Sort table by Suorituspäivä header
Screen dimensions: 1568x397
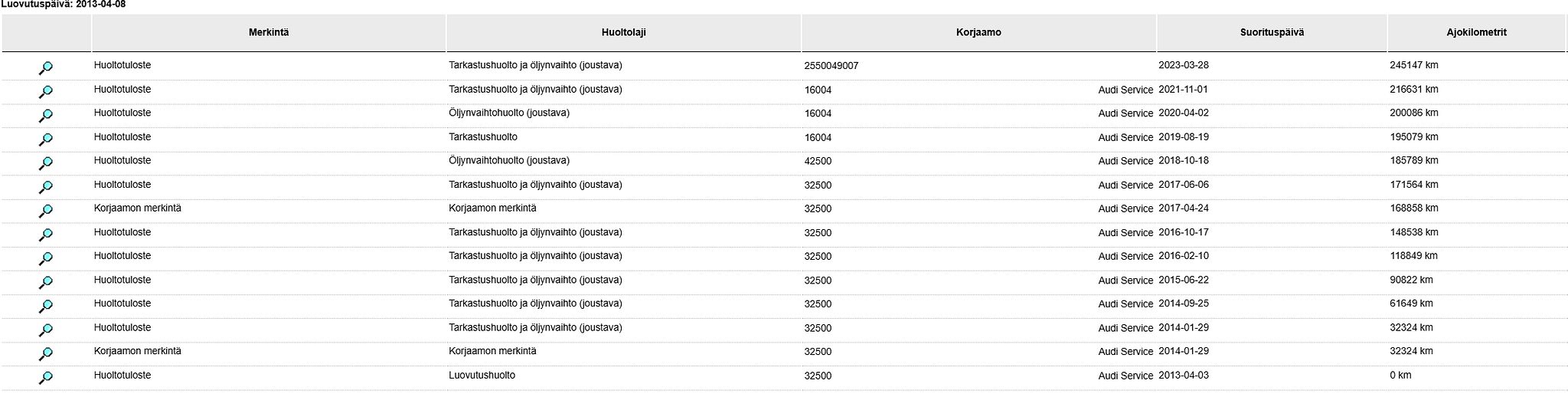tap(1272, 33)
